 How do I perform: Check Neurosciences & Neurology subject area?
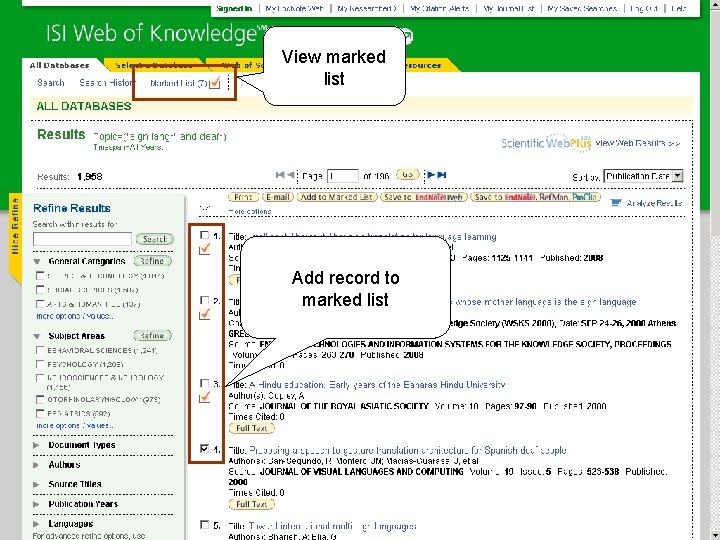click(x=40, y=378)
